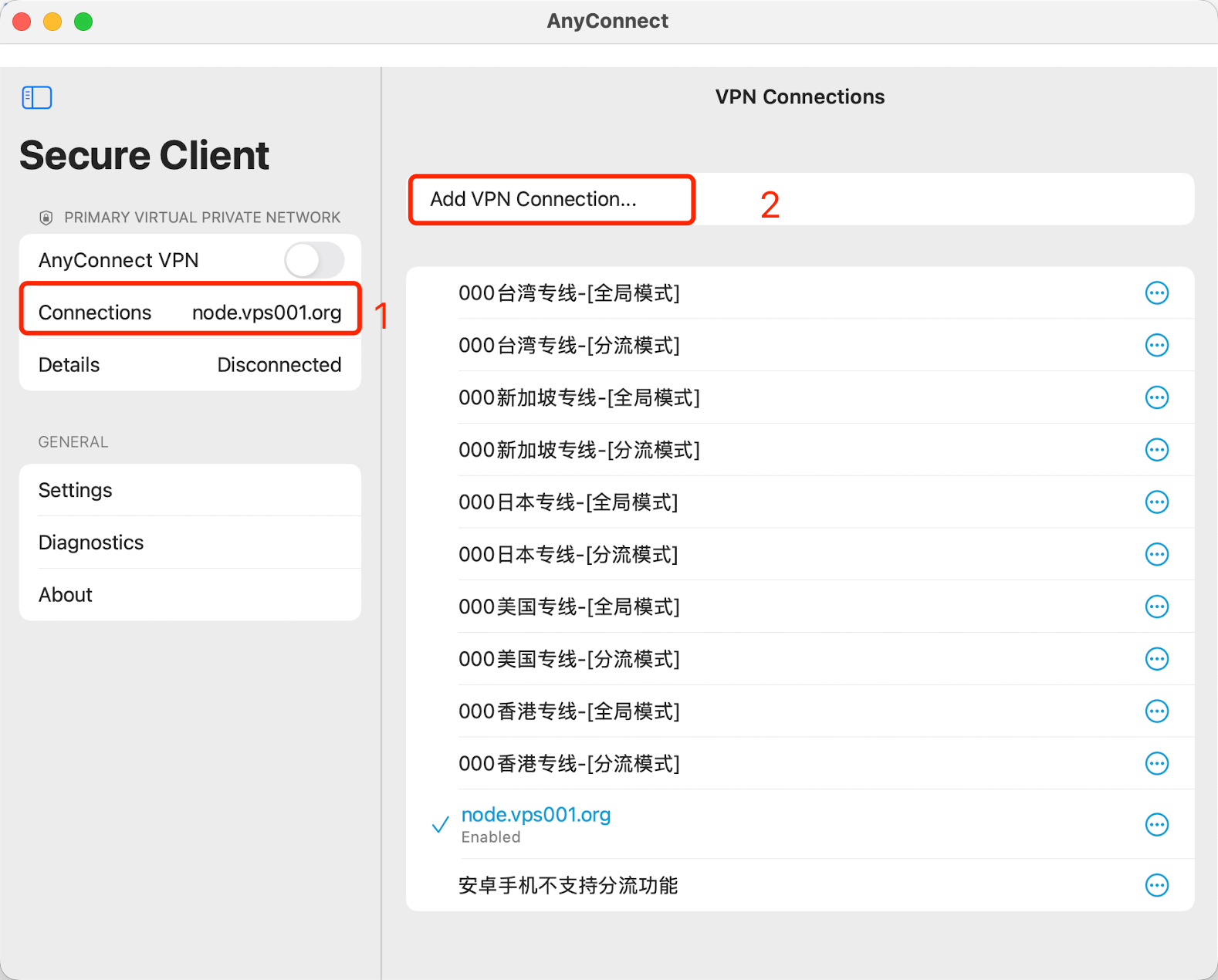Open more options for node.vps001.org

(x=1156, y=825)
